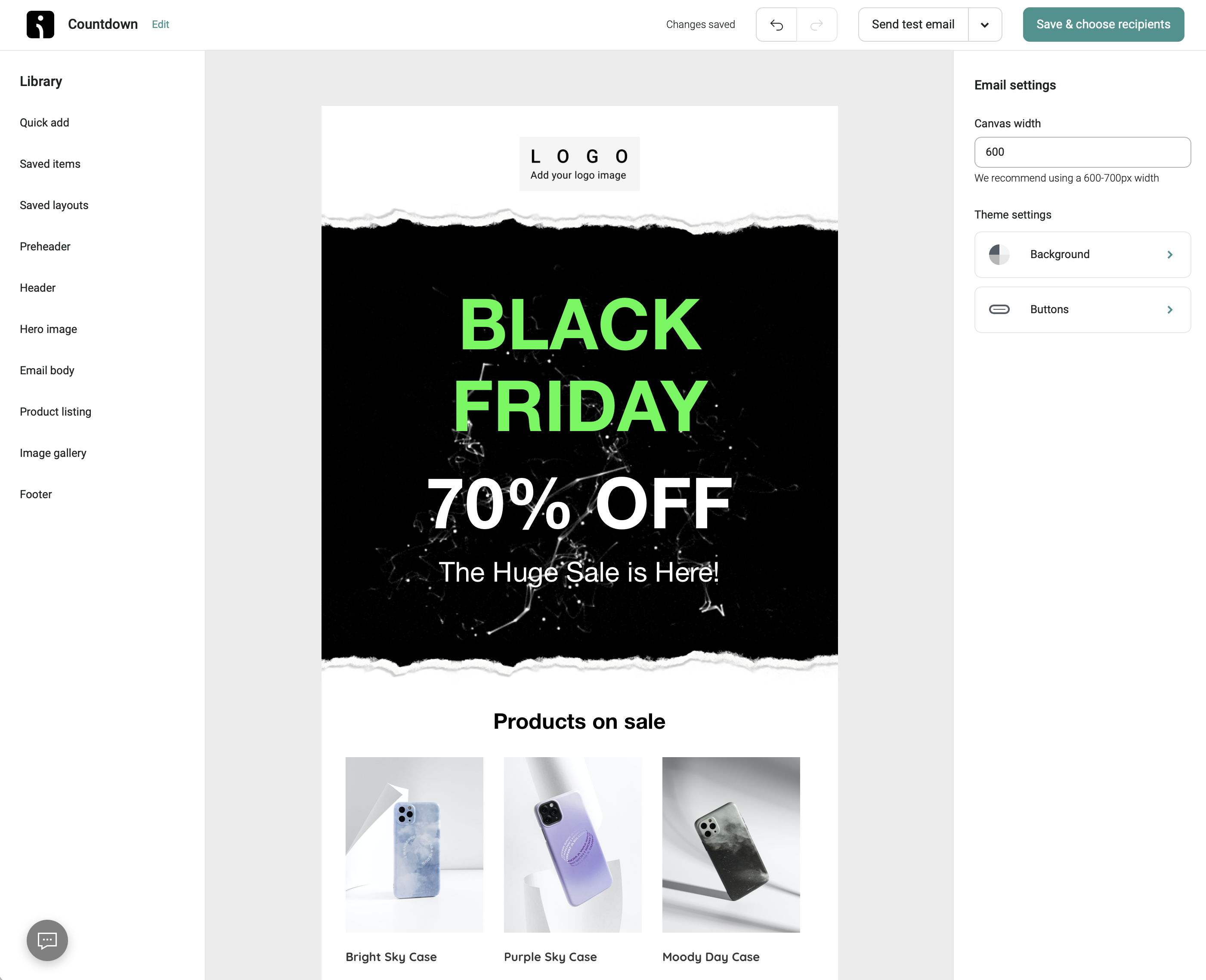
Task: Open Product listing library section
Action: [56, 412]
